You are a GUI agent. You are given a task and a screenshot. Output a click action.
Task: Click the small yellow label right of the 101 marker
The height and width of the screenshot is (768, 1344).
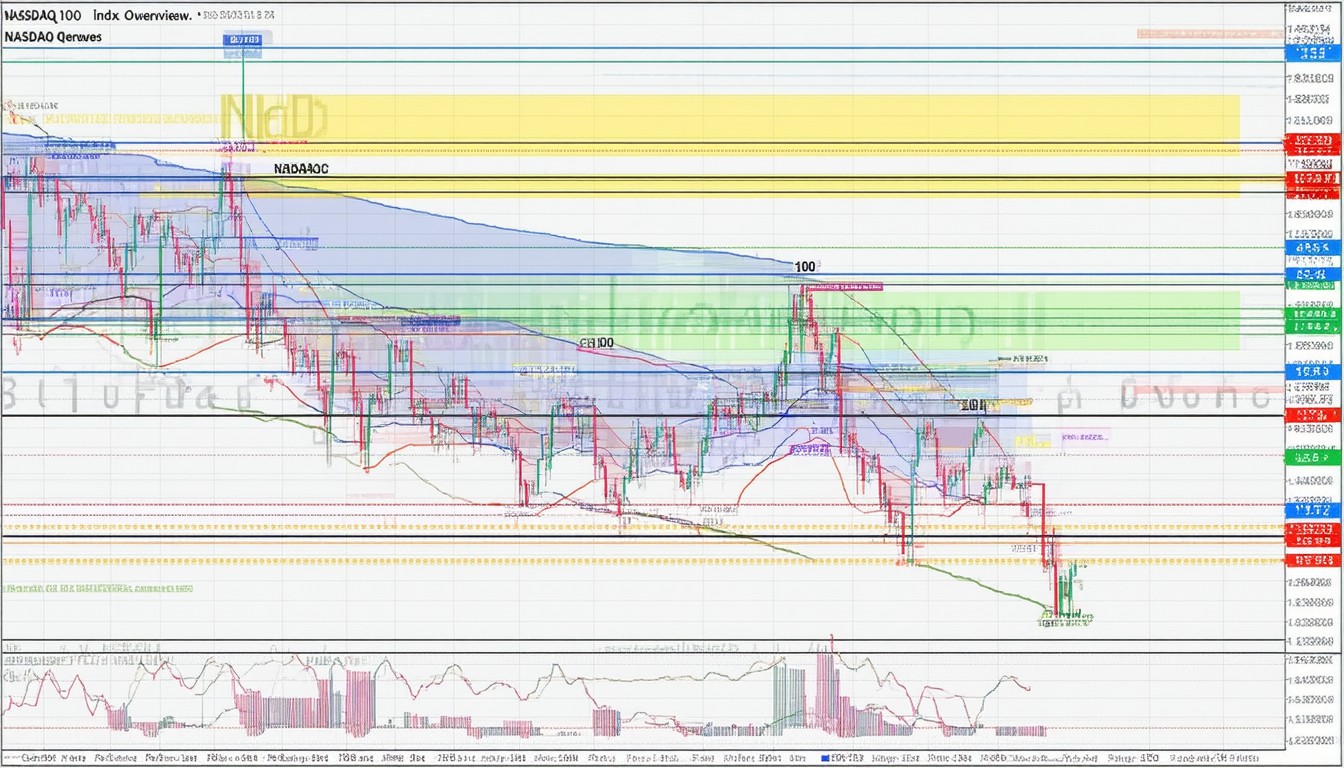coord(1032,441)
